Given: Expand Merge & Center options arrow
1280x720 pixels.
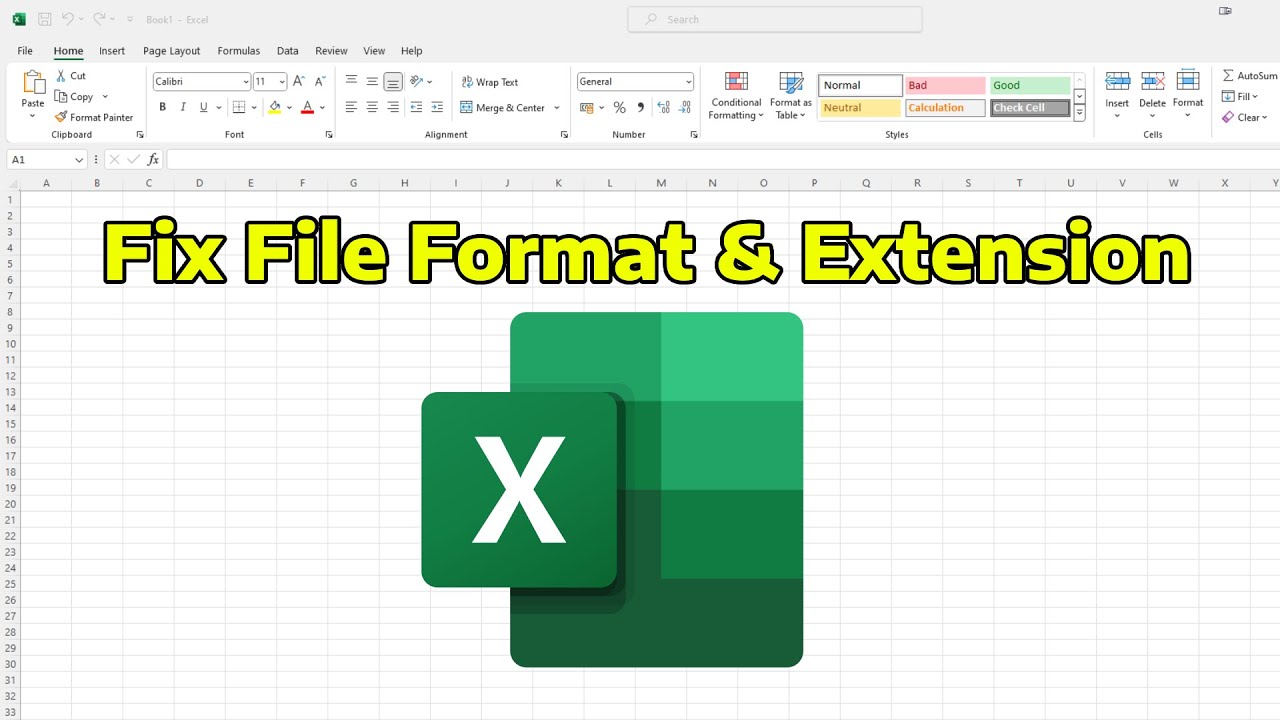Looking at the screenshot, I should 557,108.
